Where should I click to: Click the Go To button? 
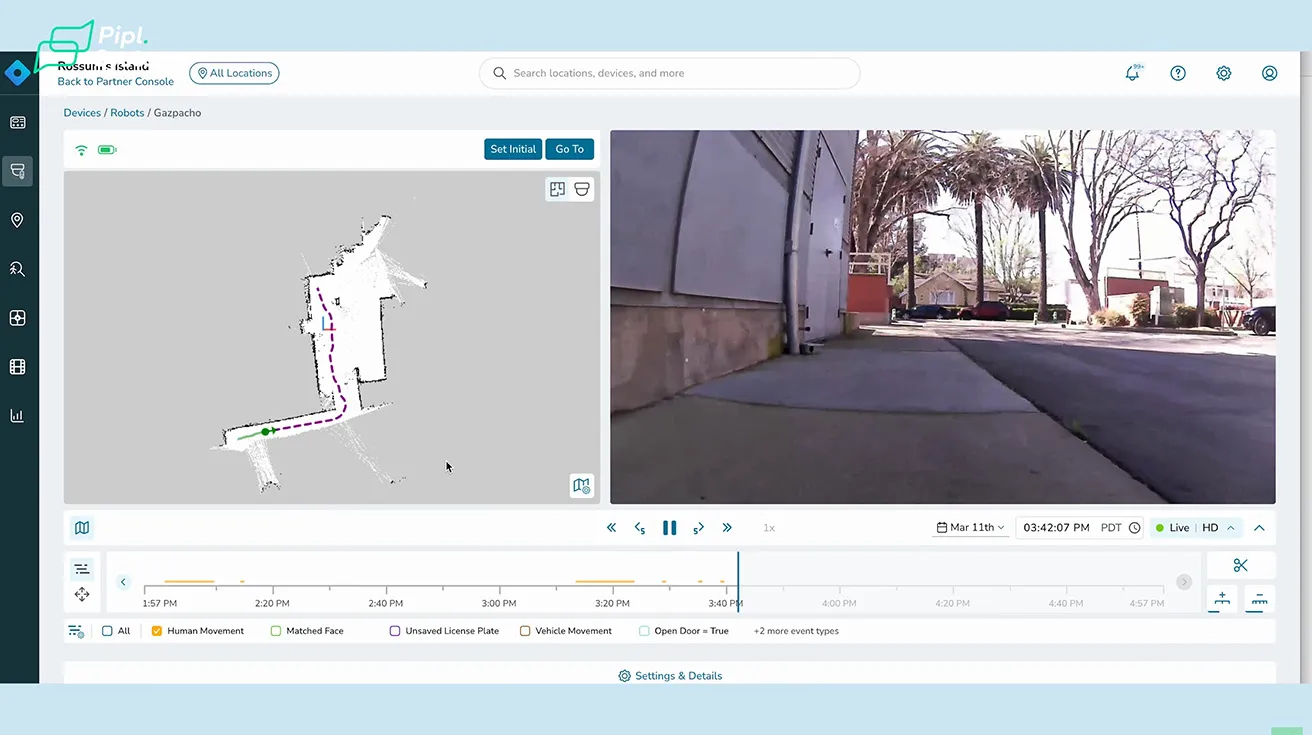click(569, 149)
